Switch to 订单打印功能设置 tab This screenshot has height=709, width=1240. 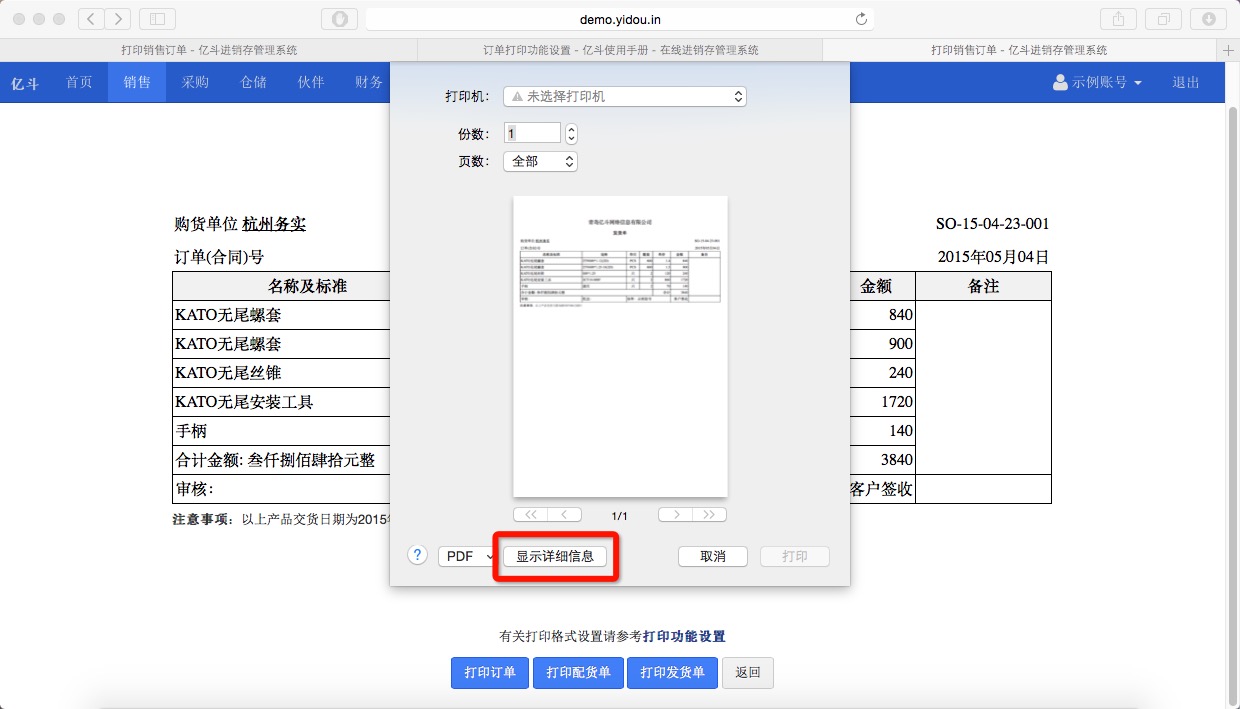(620, 50)
